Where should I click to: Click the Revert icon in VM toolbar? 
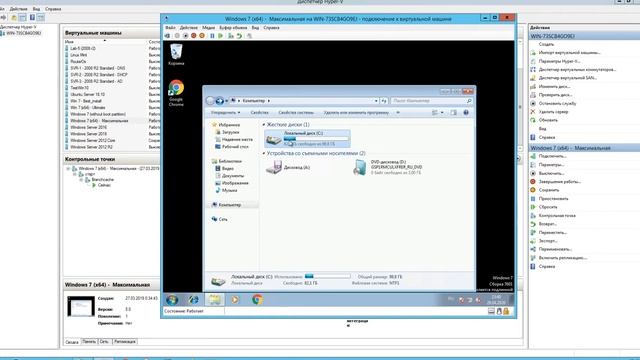pos(239,36)
